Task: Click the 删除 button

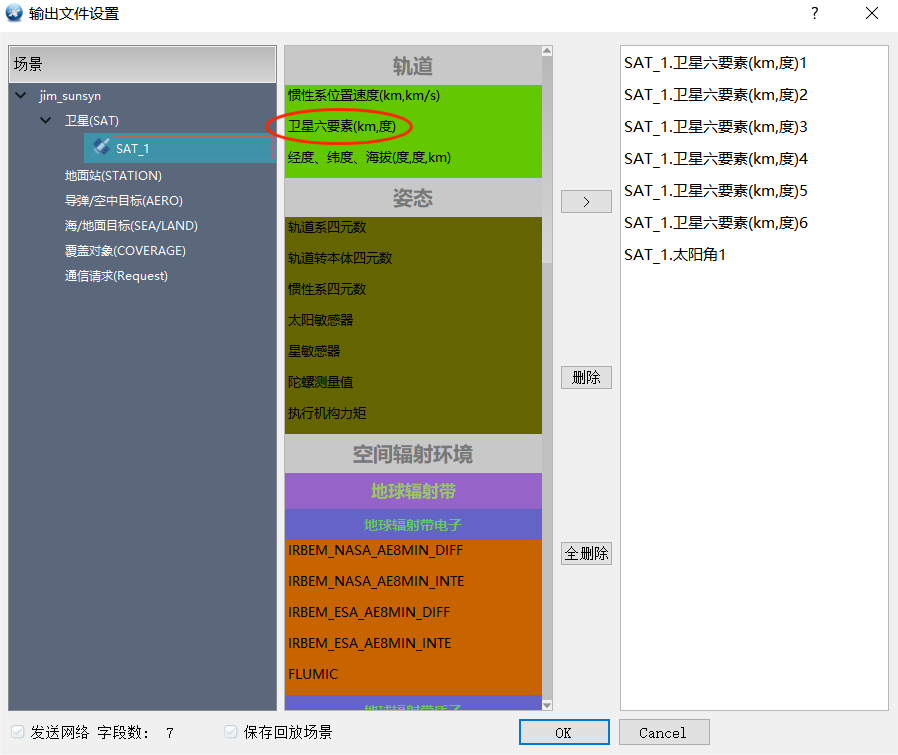Action: tap(586, 378)
